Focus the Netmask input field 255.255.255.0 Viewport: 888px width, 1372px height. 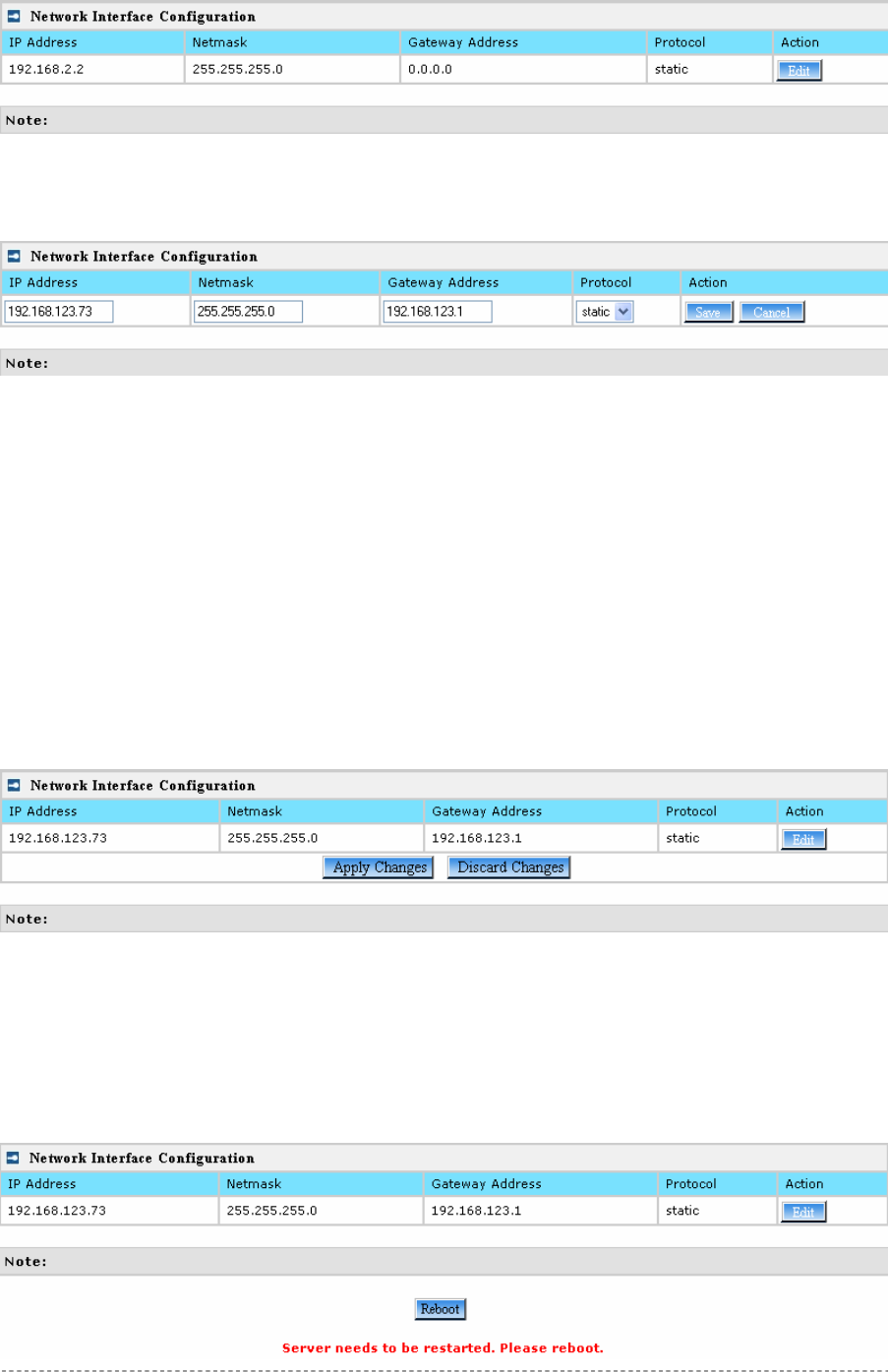[248, 312]
